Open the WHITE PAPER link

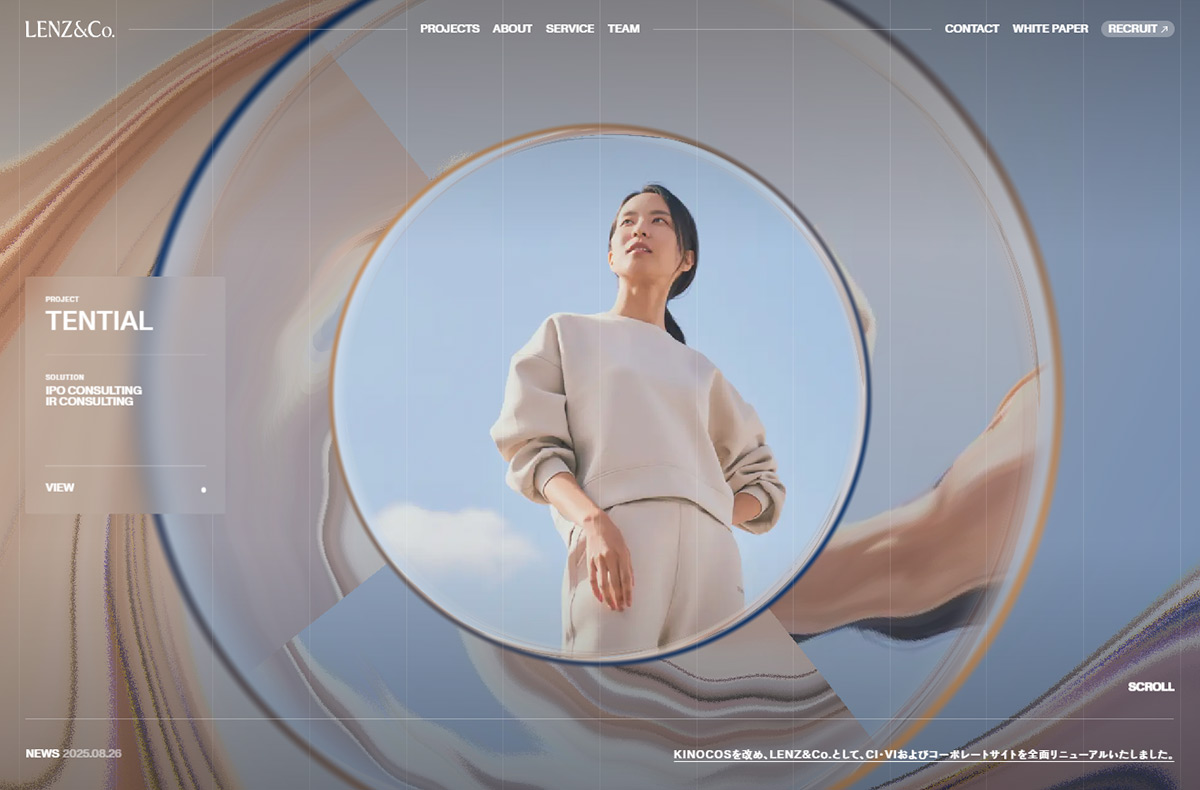pos(1050,29)
